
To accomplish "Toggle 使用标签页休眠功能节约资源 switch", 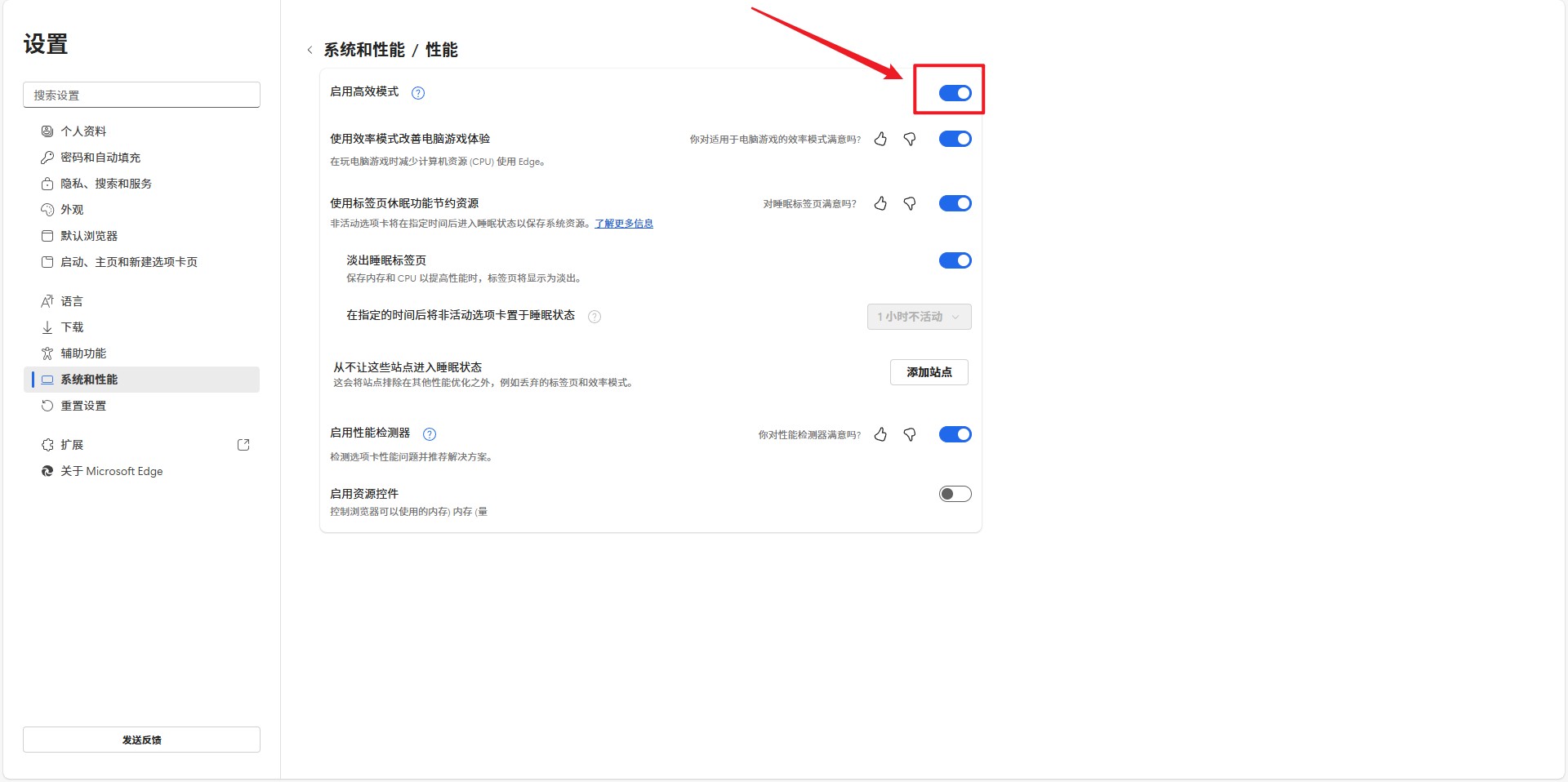I will point(955,203).
